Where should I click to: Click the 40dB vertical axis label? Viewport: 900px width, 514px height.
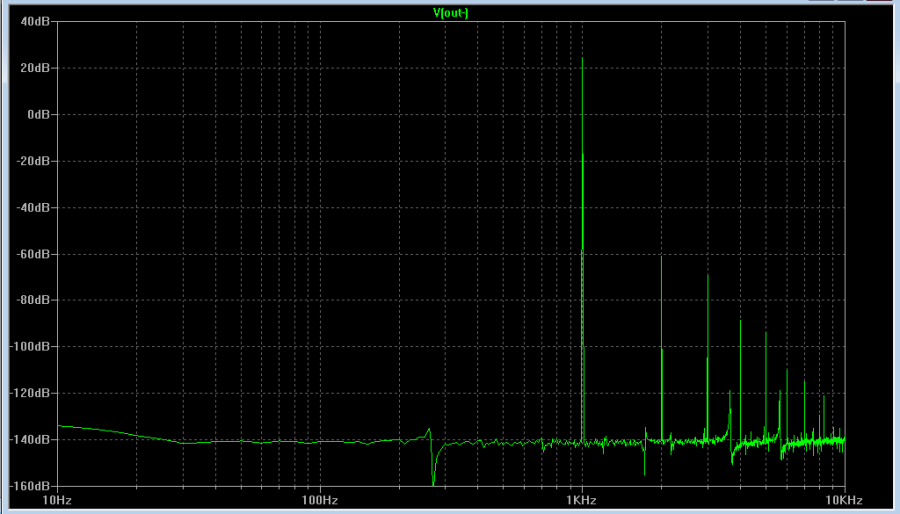[x=35, y=22]
